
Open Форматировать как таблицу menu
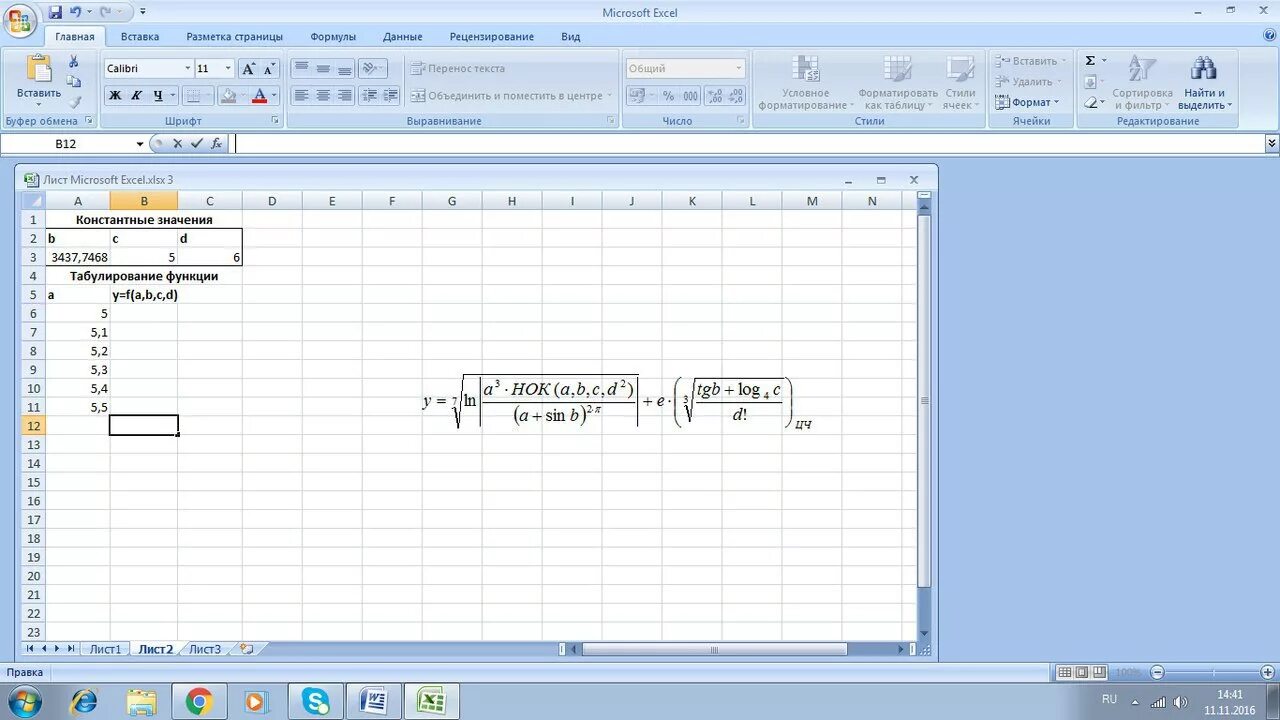tap(897, 82)
